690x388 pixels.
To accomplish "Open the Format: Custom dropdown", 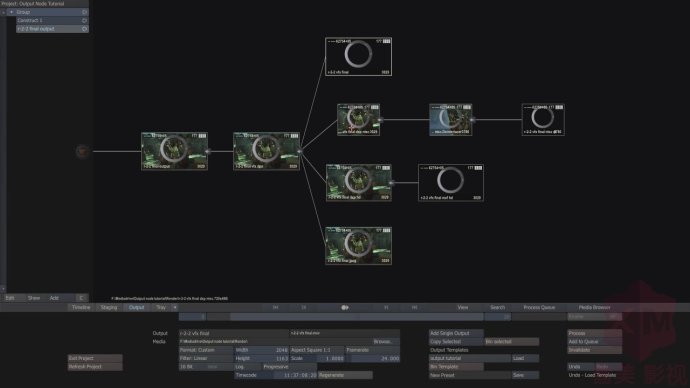I will click(206, 350).
